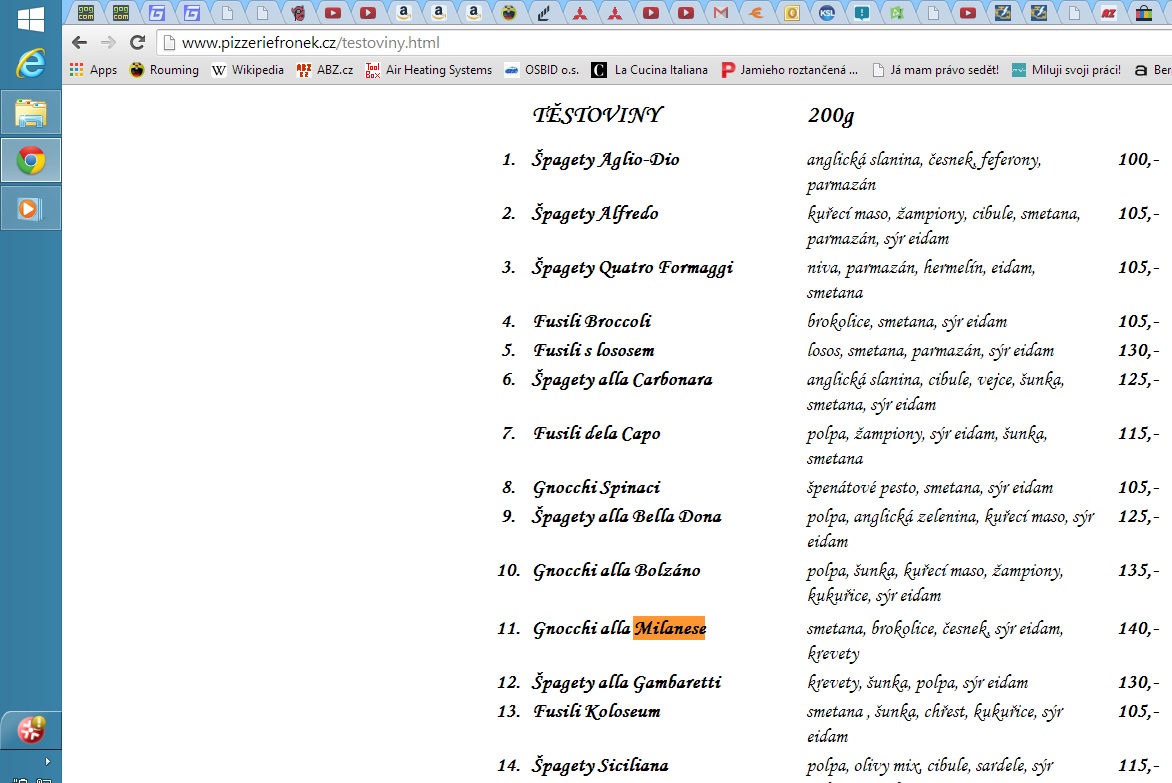
Task: Open the Air Heating Systems bookmark
Action: tap(429, 69)
